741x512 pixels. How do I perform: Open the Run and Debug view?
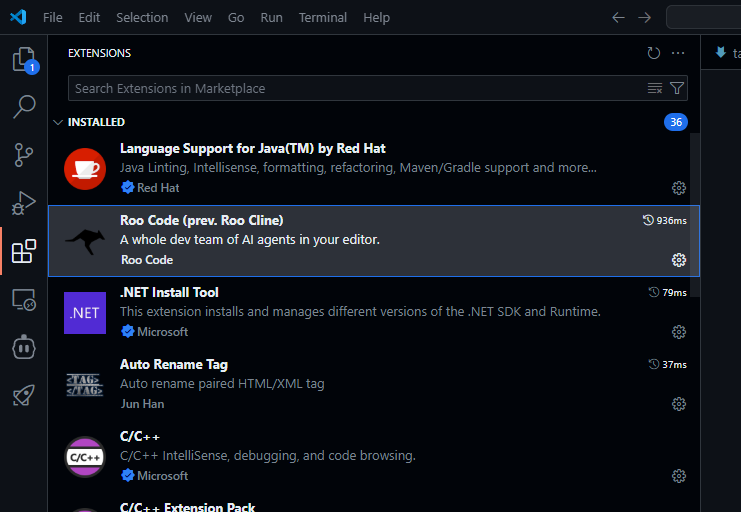pyautogui.click(x=24, y=203)
